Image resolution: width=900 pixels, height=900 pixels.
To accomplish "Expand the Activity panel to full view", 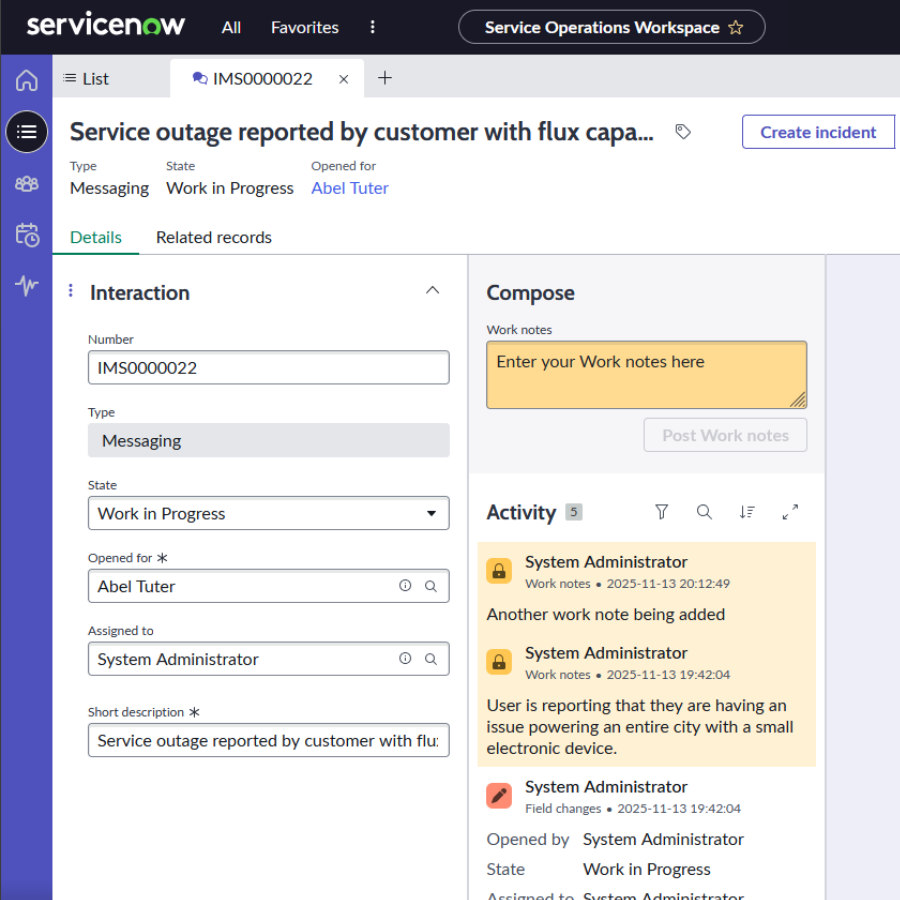I will click(790, 511).
